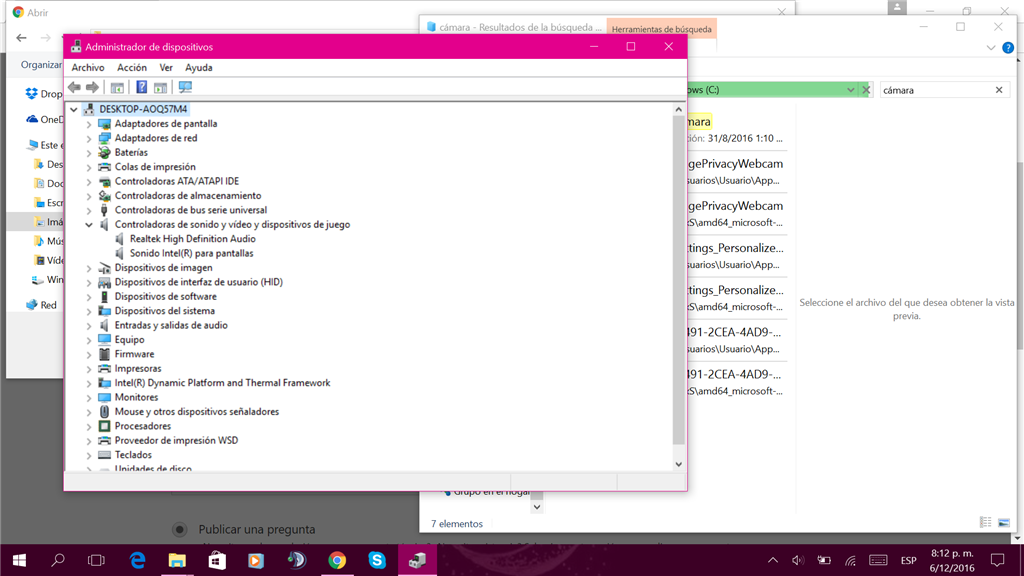Viewport: 1024px width, 576px height.
Task: Open Skype from the taskbar
Action: [377, 560]
